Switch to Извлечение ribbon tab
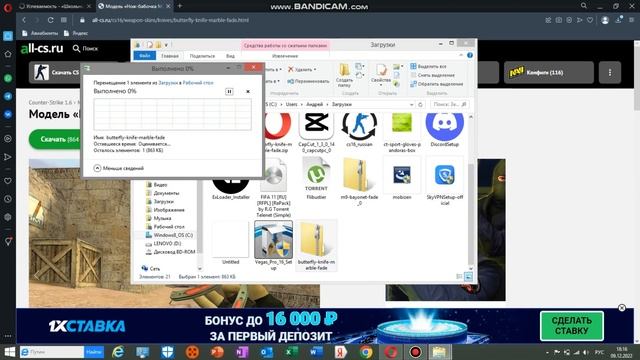 coord(285,56)
